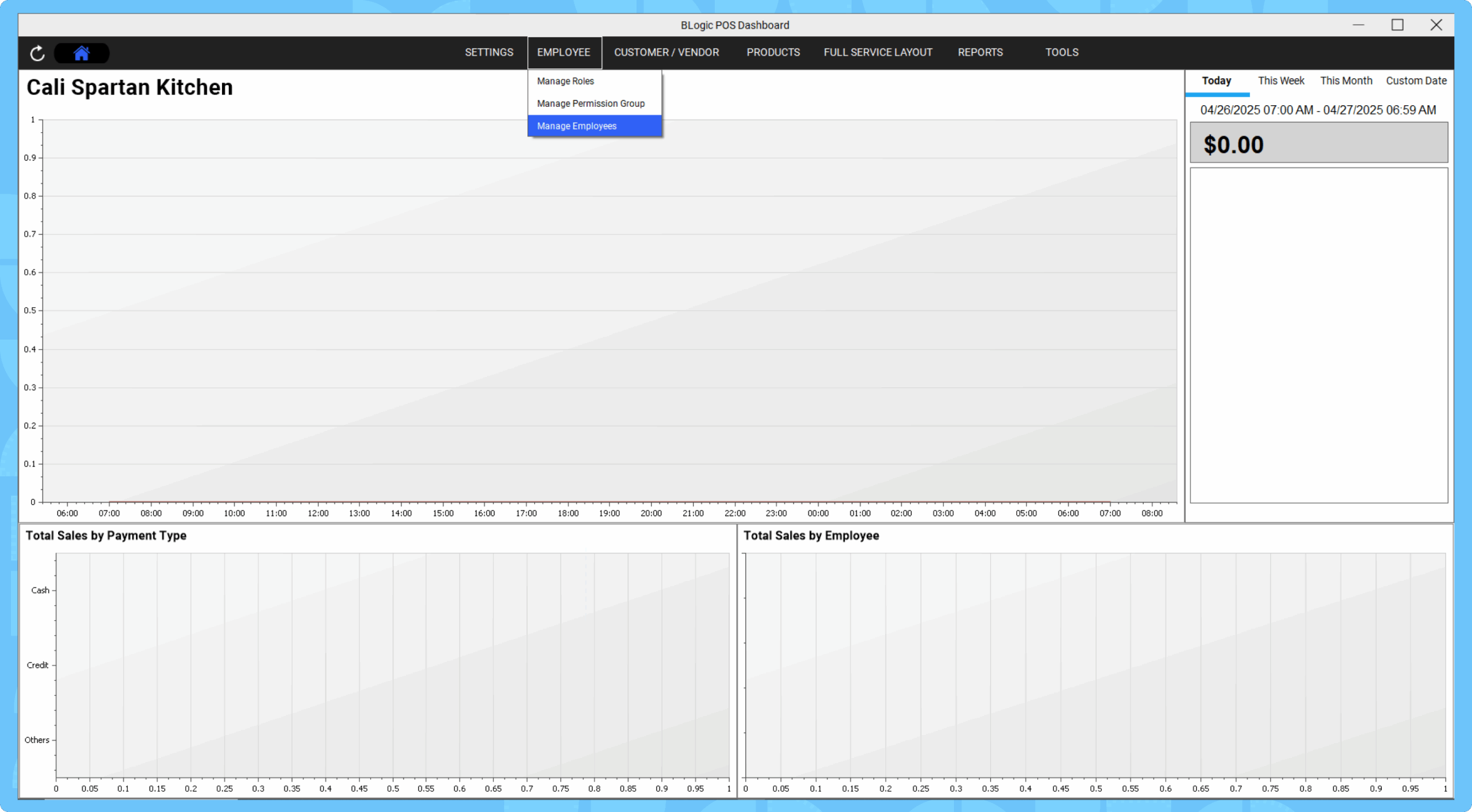Click the 12:00 time axis label
1472x812 pixels.
click(x=318, y=513)
